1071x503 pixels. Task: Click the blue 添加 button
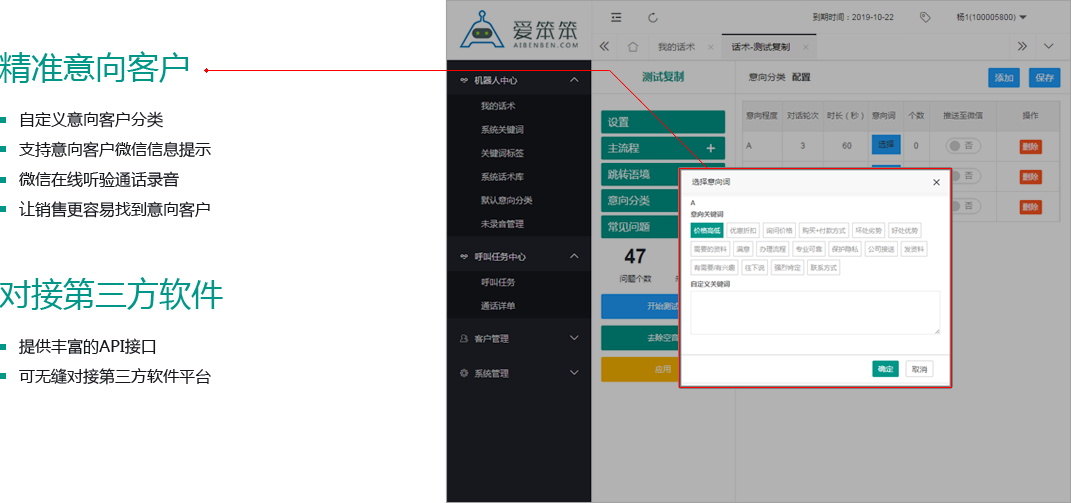pyautogui.click(x=1004, y=78)
